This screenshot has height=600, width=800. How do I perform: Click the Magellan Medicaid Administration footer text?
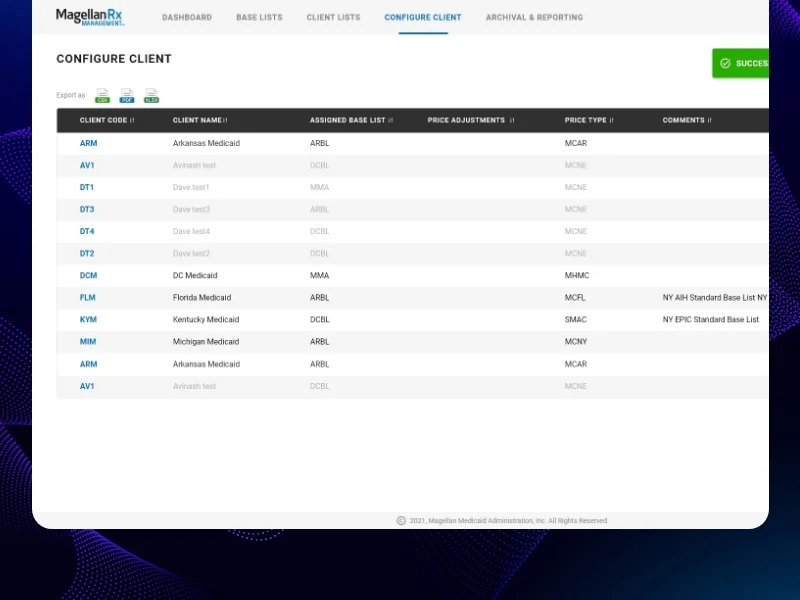[508, 520]
